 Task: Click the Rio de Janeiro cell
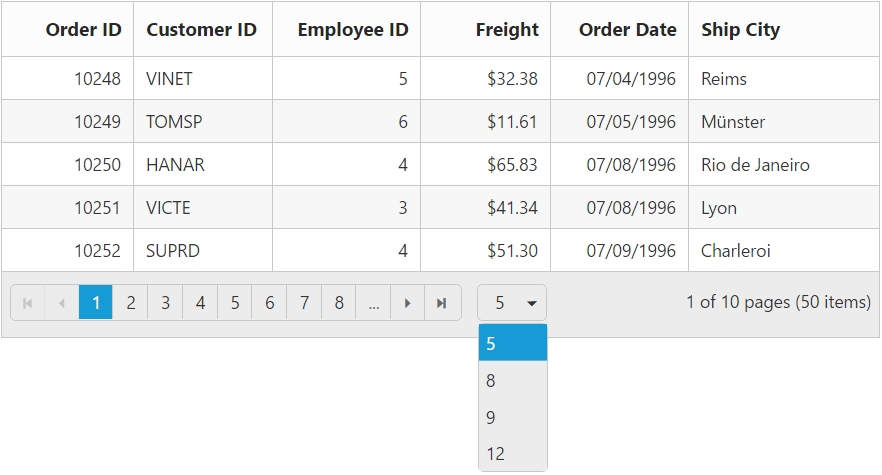(755, 165)
